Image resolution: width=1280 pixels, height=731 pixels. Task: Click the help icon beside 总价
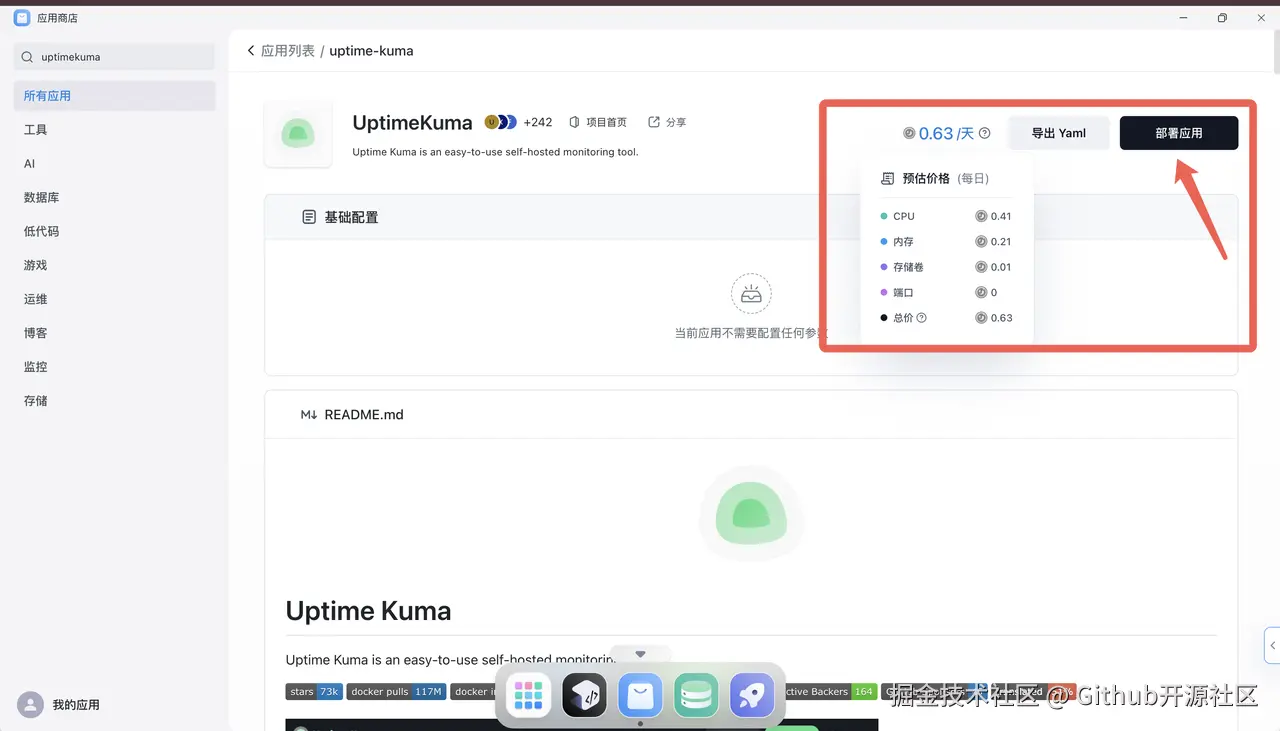(922, 318)
